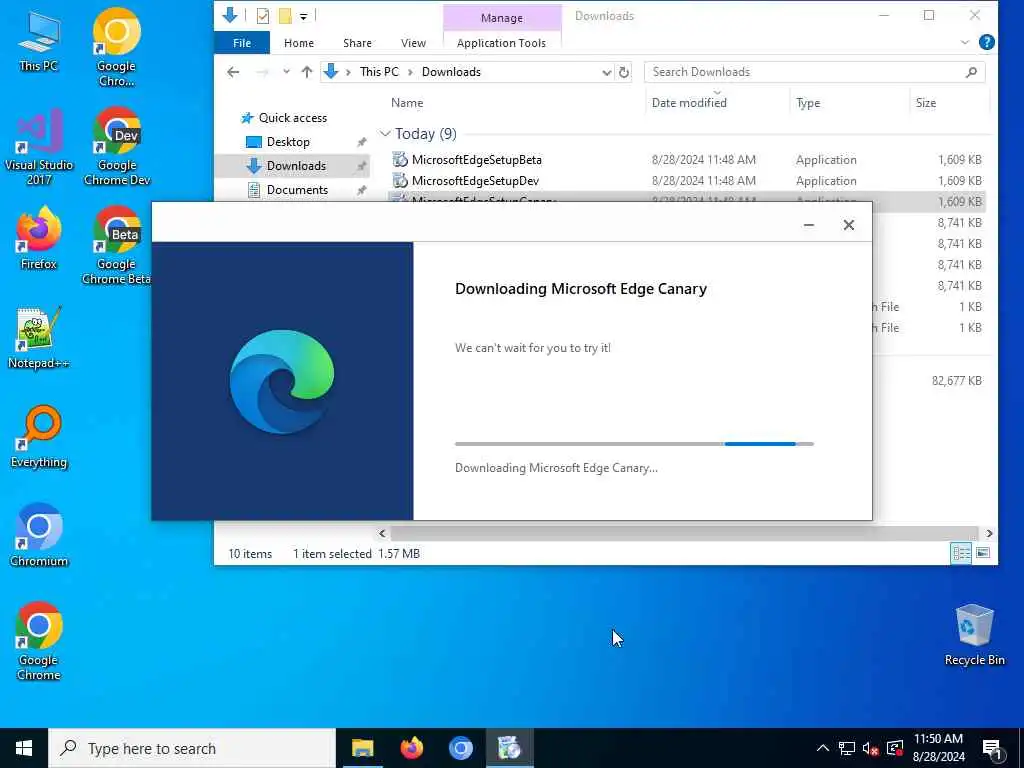The width and height of the screenshot is (1024, 768).
Task: Open Google Chrome Dev desktop shortcut
Action: (117, 147)
